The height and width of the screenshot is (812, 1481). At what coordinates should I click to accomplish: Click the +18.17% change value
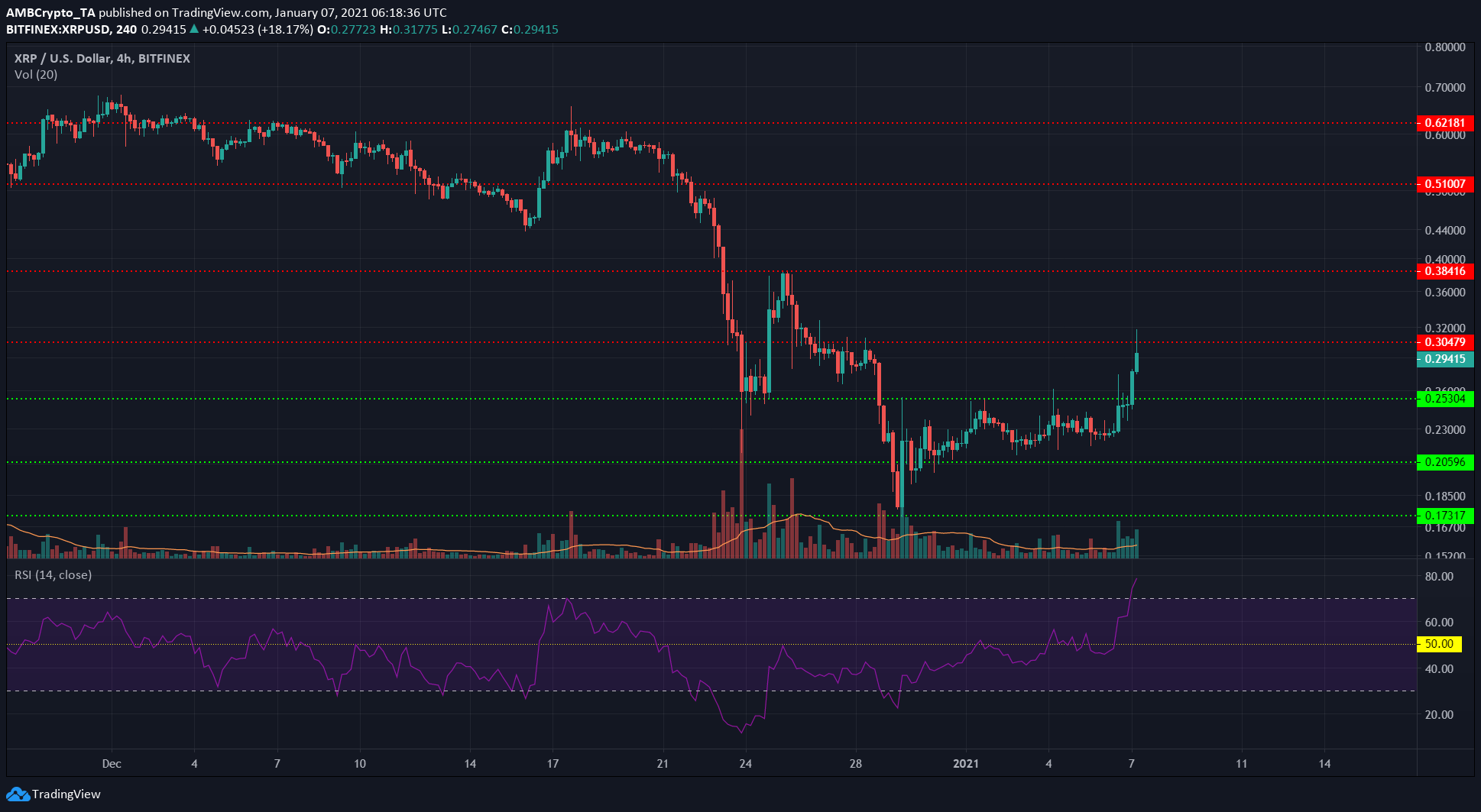pyautogui.click(x=285, y=30)
